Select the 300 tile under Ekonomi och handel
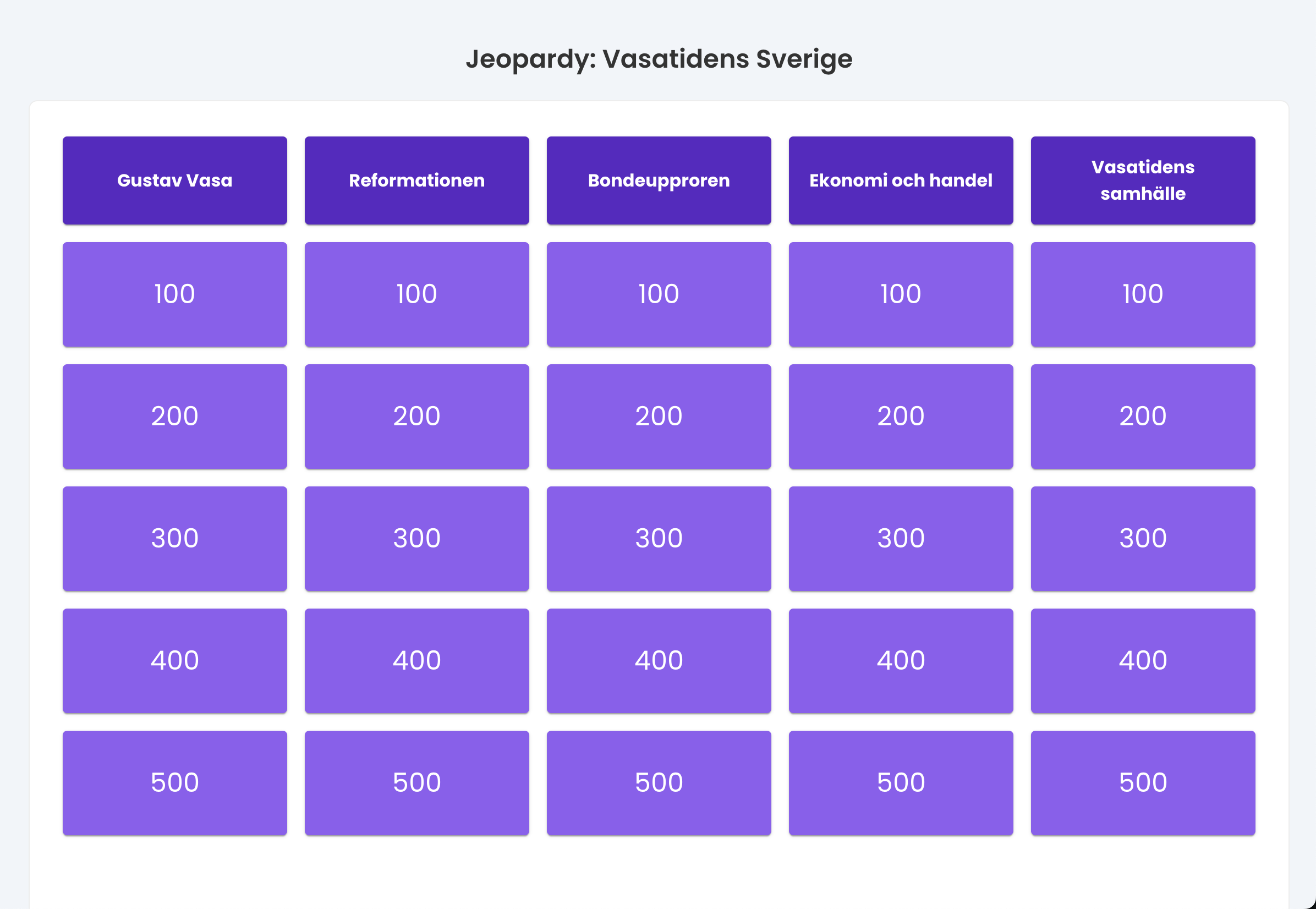Image resolution: width=1316 pixels, height=909 pixels. pos(901,538)
